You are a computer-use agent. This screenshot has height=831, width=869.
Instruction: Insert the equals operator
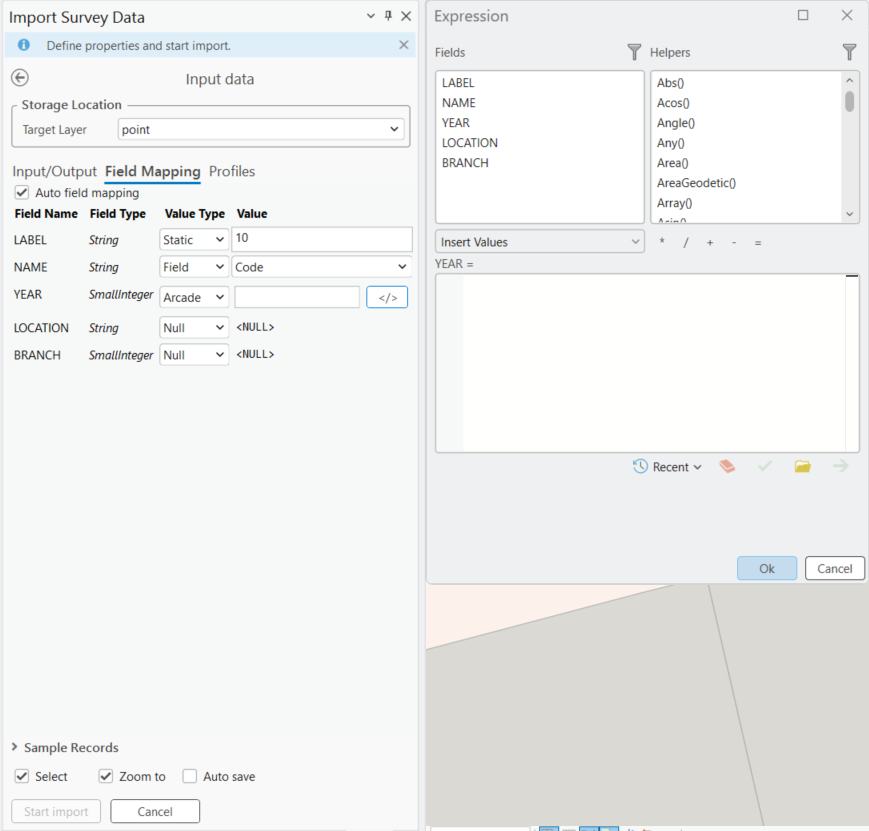coord(758,242)
